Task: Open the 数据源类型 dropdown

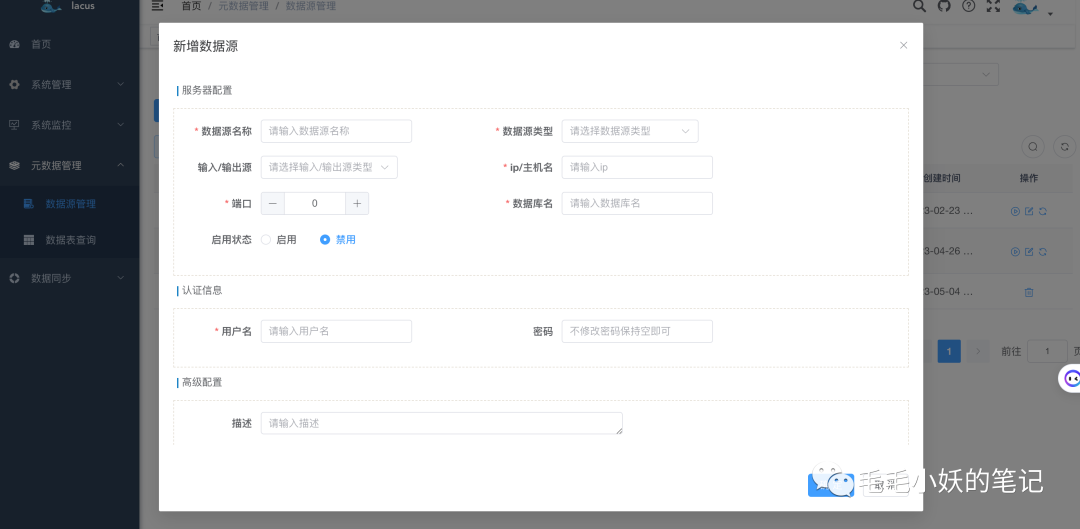Action: click(x=630, y=131)
